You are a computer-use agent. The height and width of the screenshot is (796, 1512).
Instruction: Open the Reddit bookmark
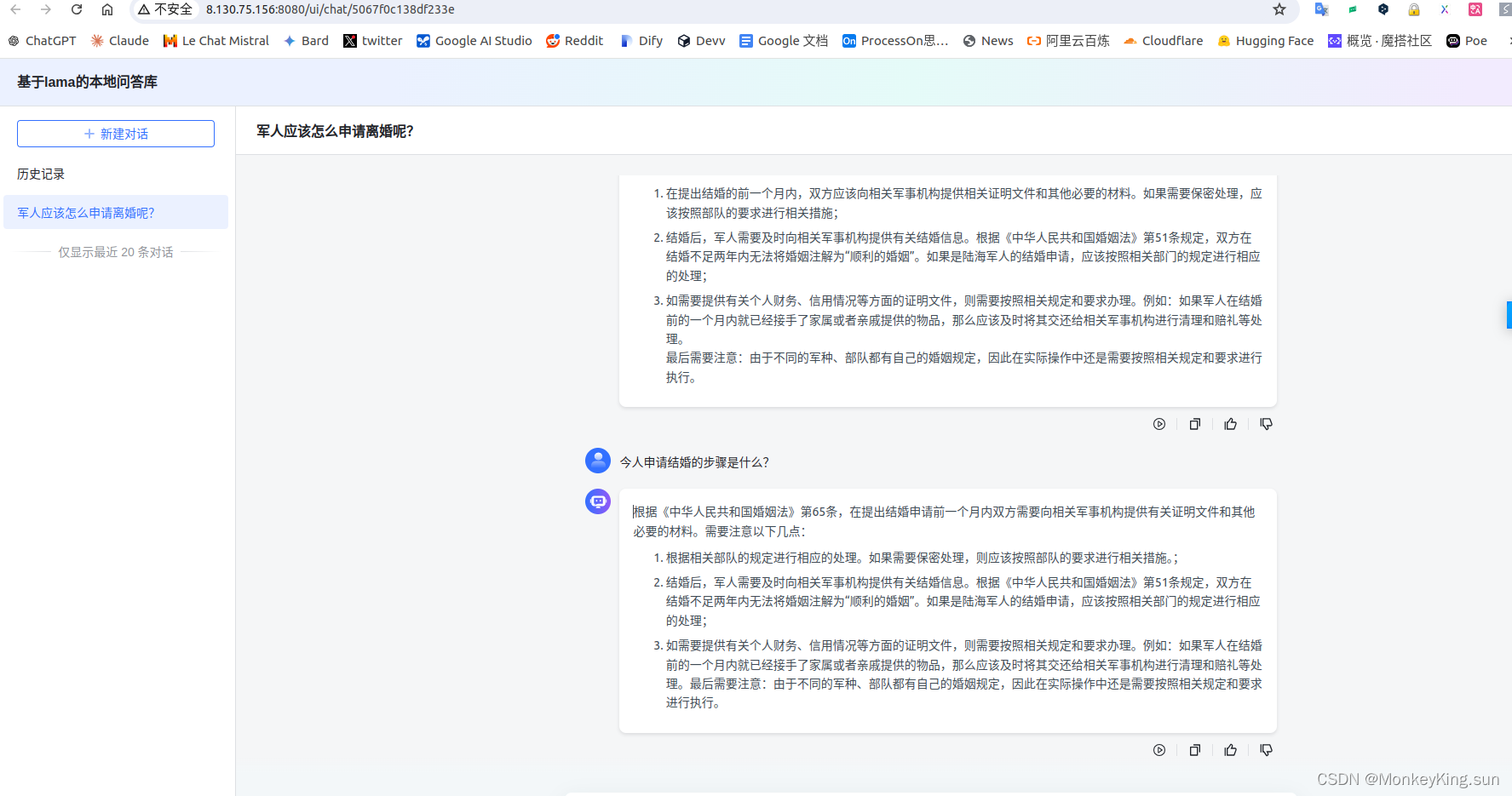click(x=575, y=41)
